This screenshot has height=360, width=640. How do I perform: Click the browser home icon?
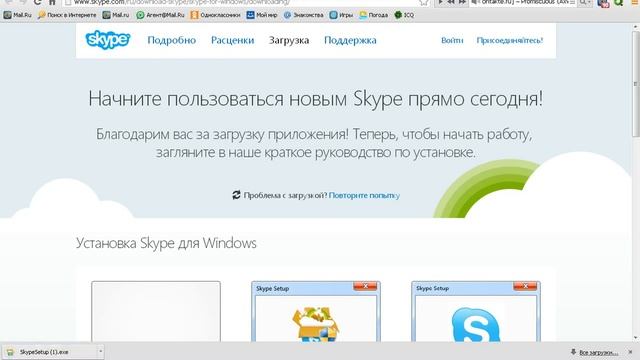tap(52, 2)
